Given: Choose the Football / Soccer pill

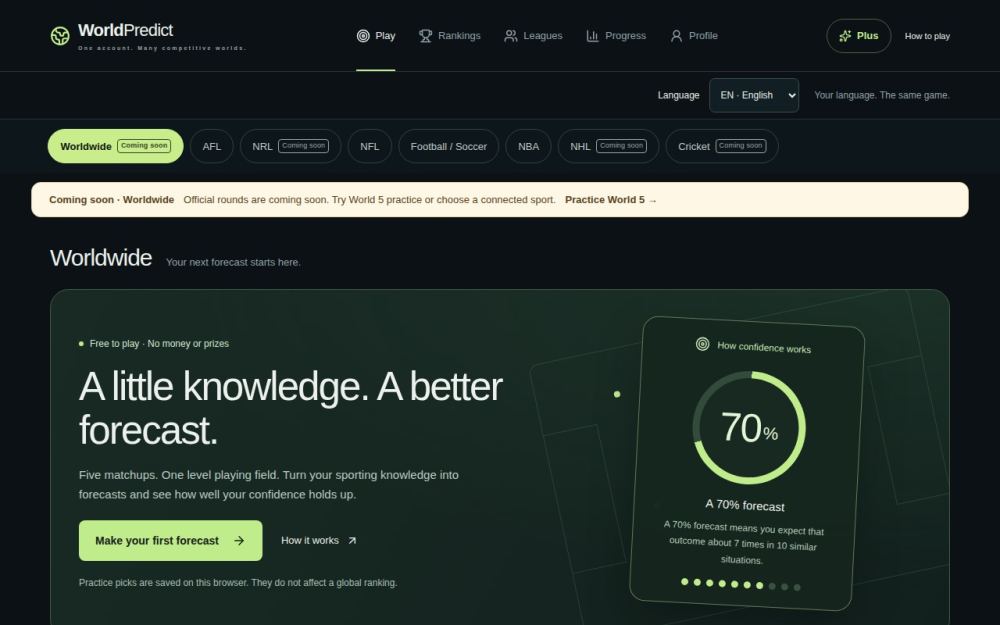Looking at the screenshot, I should point(448,146).
